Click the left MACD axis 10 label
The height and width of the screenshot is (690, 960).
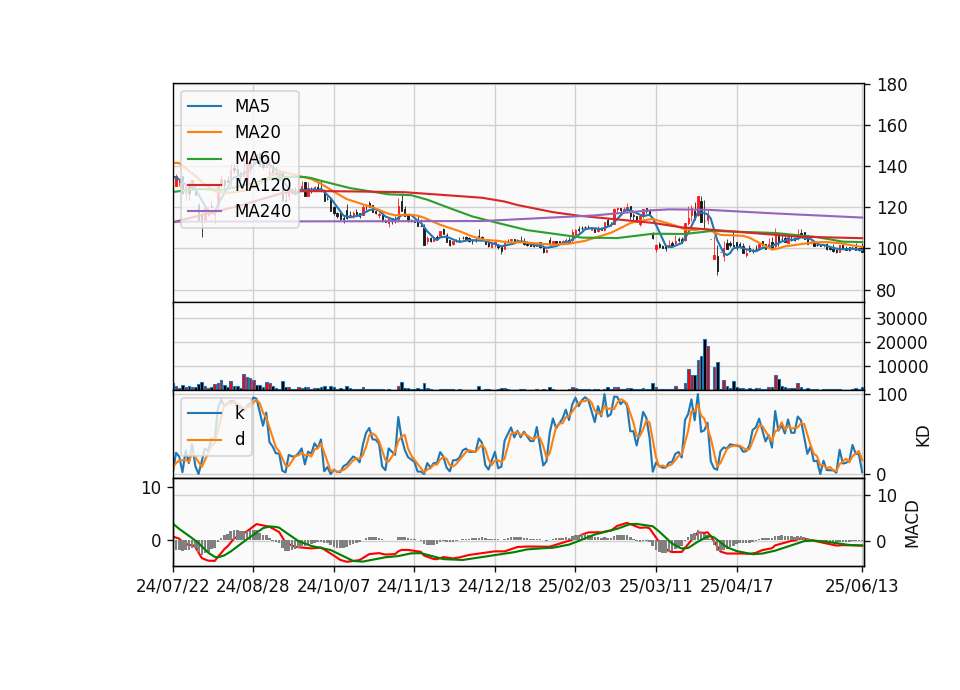coord(151,488)
